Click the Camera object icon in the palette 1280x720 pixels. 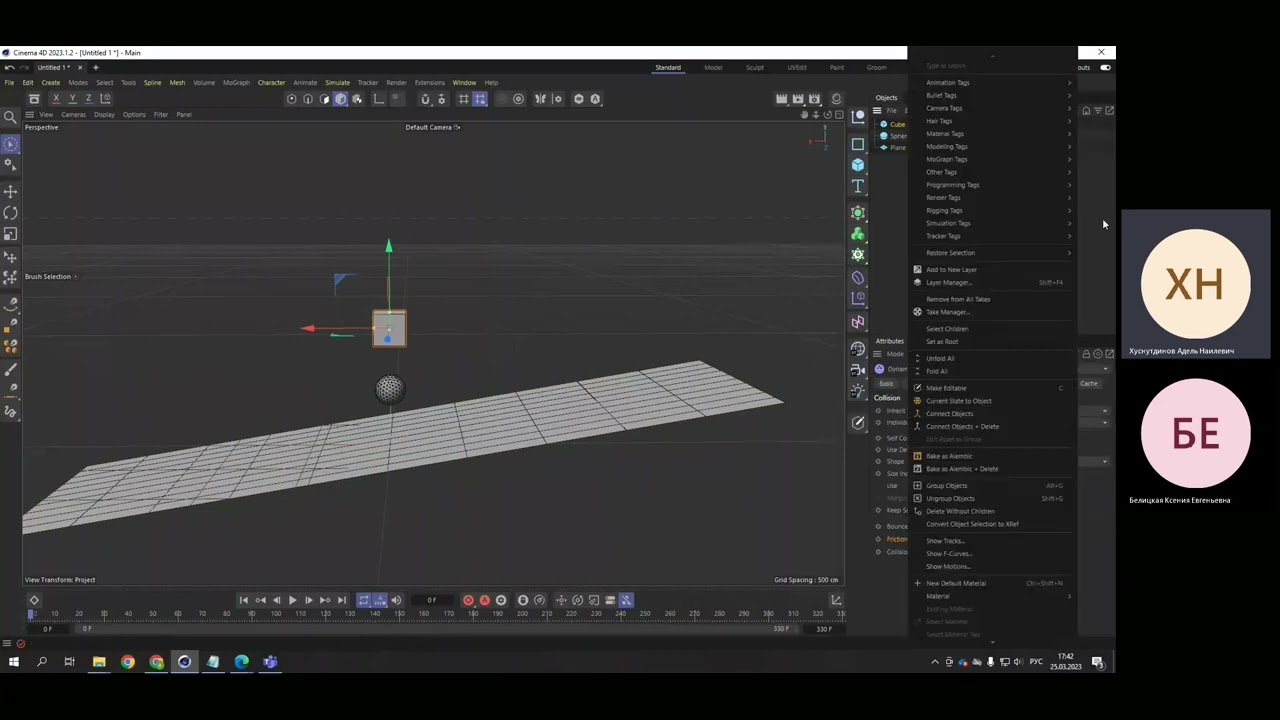coord(858,369)
